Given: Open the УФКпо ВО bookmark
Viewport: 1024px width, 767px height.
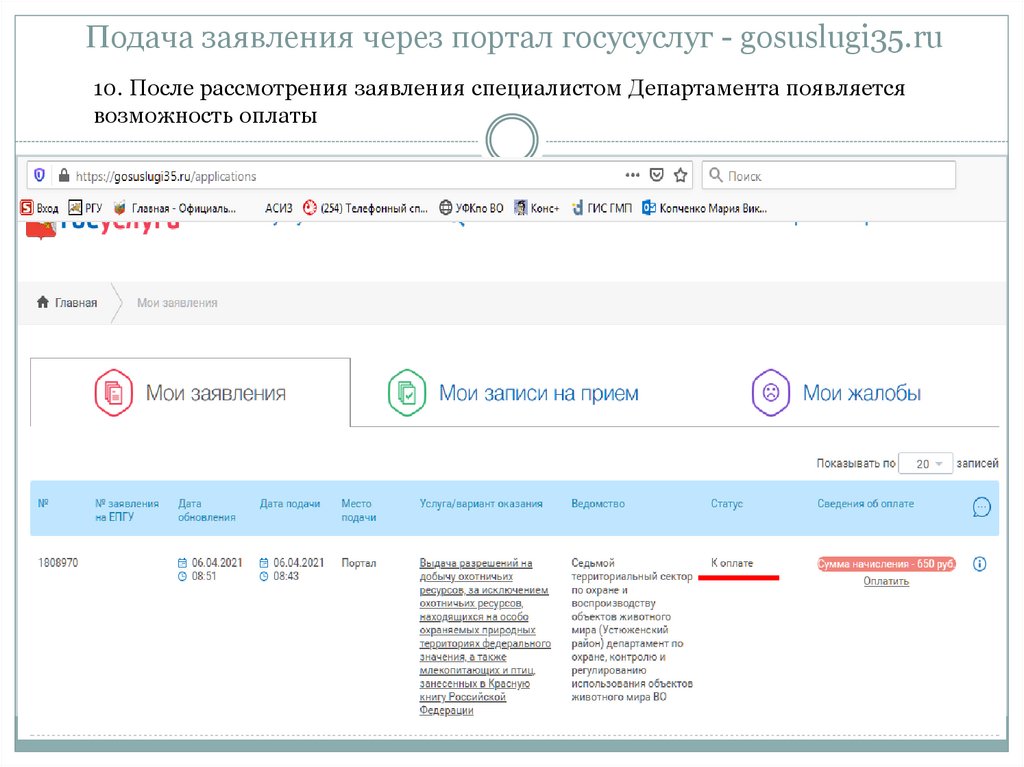Looking at the screenshot, I should pos(472,208).
